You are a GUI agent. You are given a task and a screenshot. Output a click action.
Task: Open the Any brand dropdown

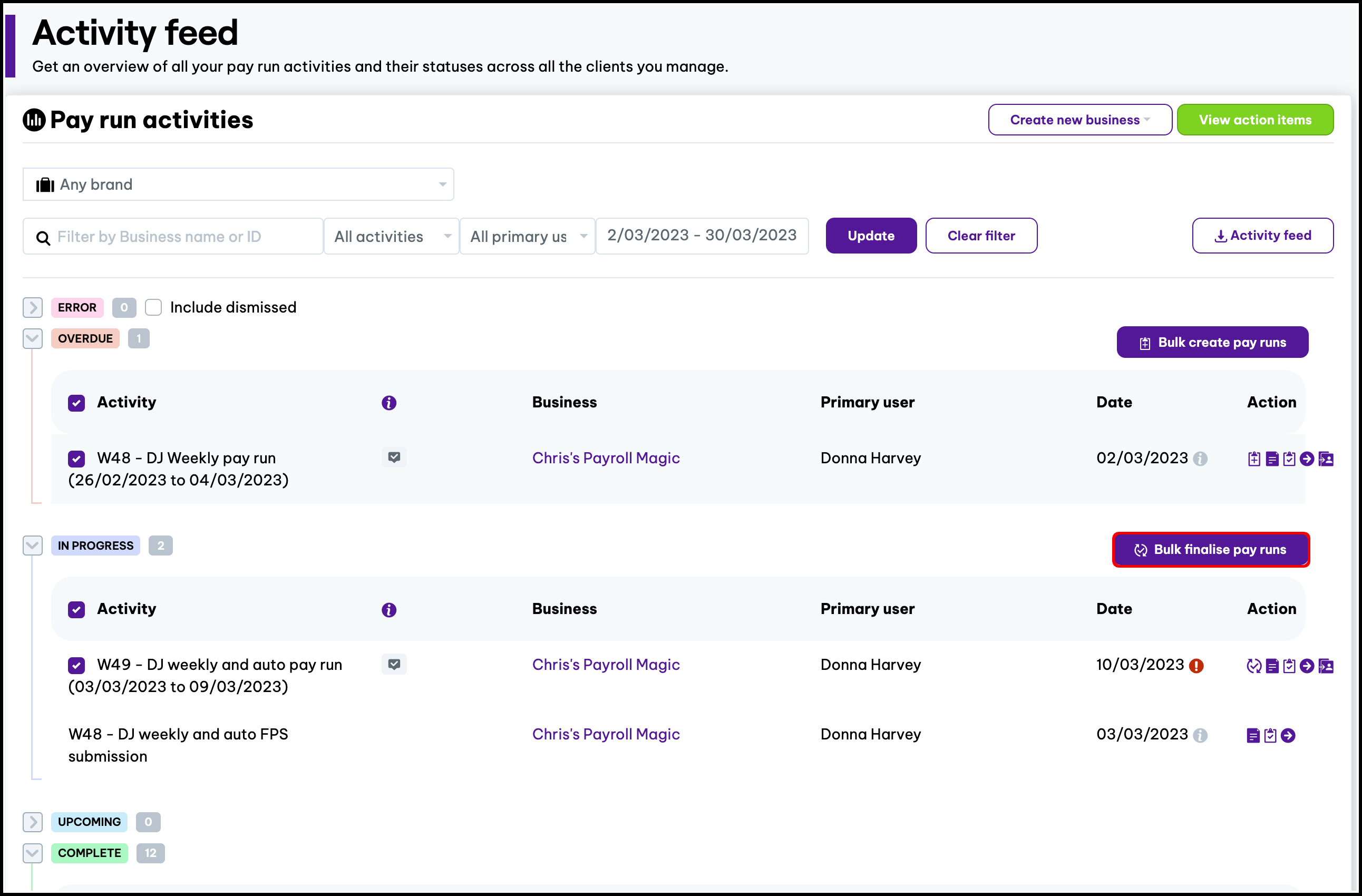click(238, 184)
